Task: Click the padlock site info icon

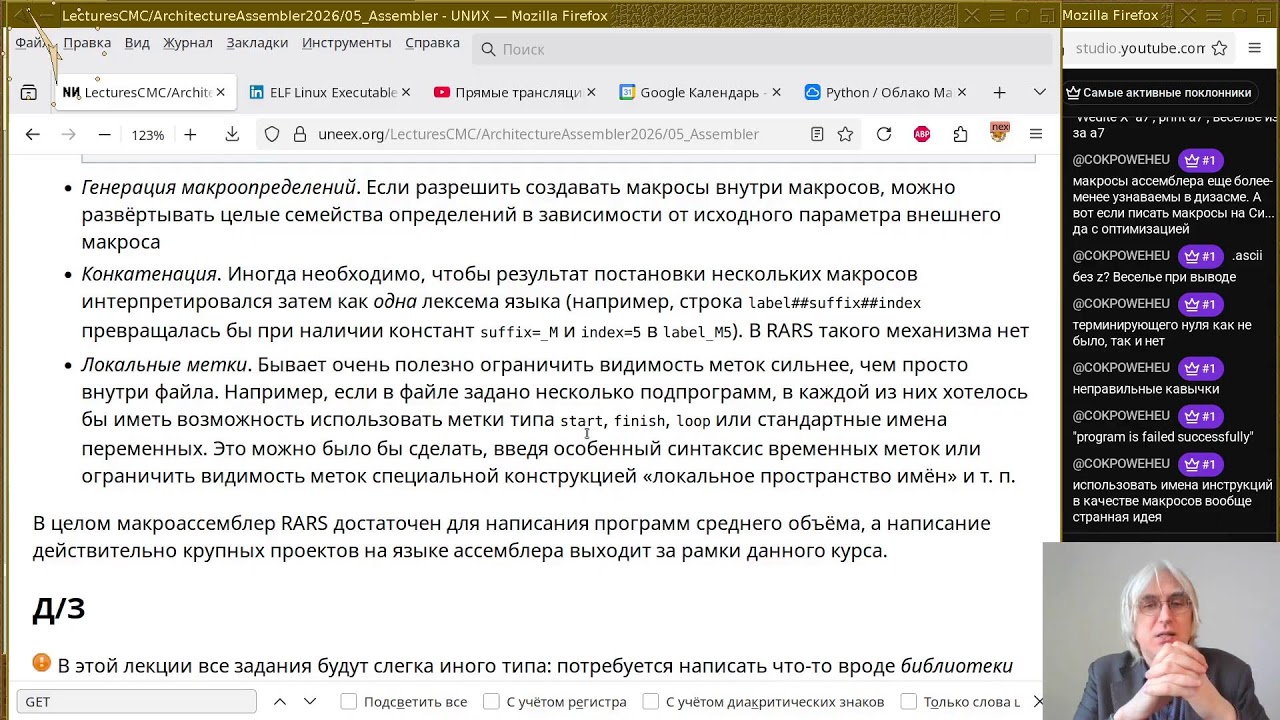Action: click(299, 134)
